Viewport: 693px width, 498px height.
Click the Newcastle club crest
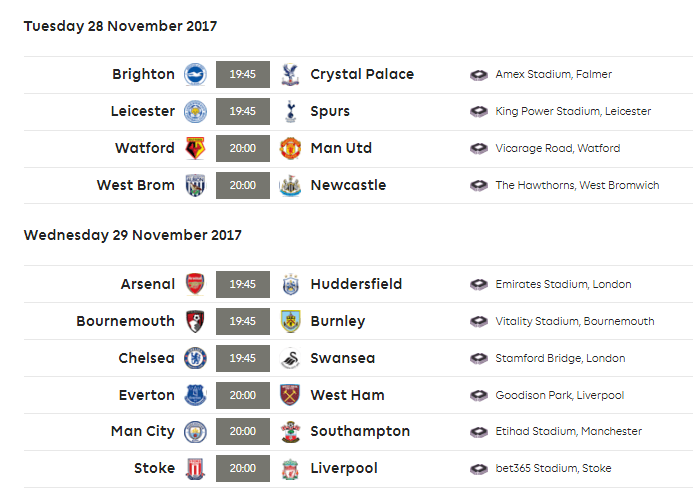[x=290, y=185]
